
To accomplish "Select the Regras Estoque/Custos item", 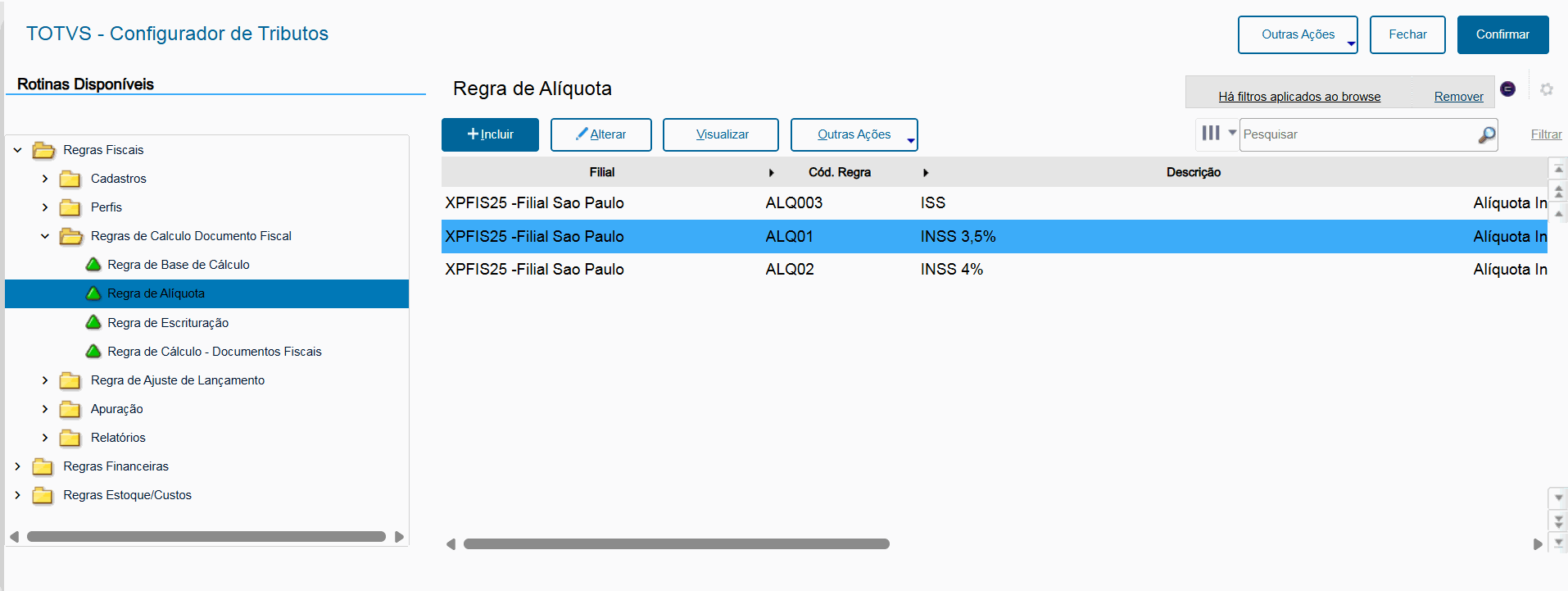I will coord(127,495).
